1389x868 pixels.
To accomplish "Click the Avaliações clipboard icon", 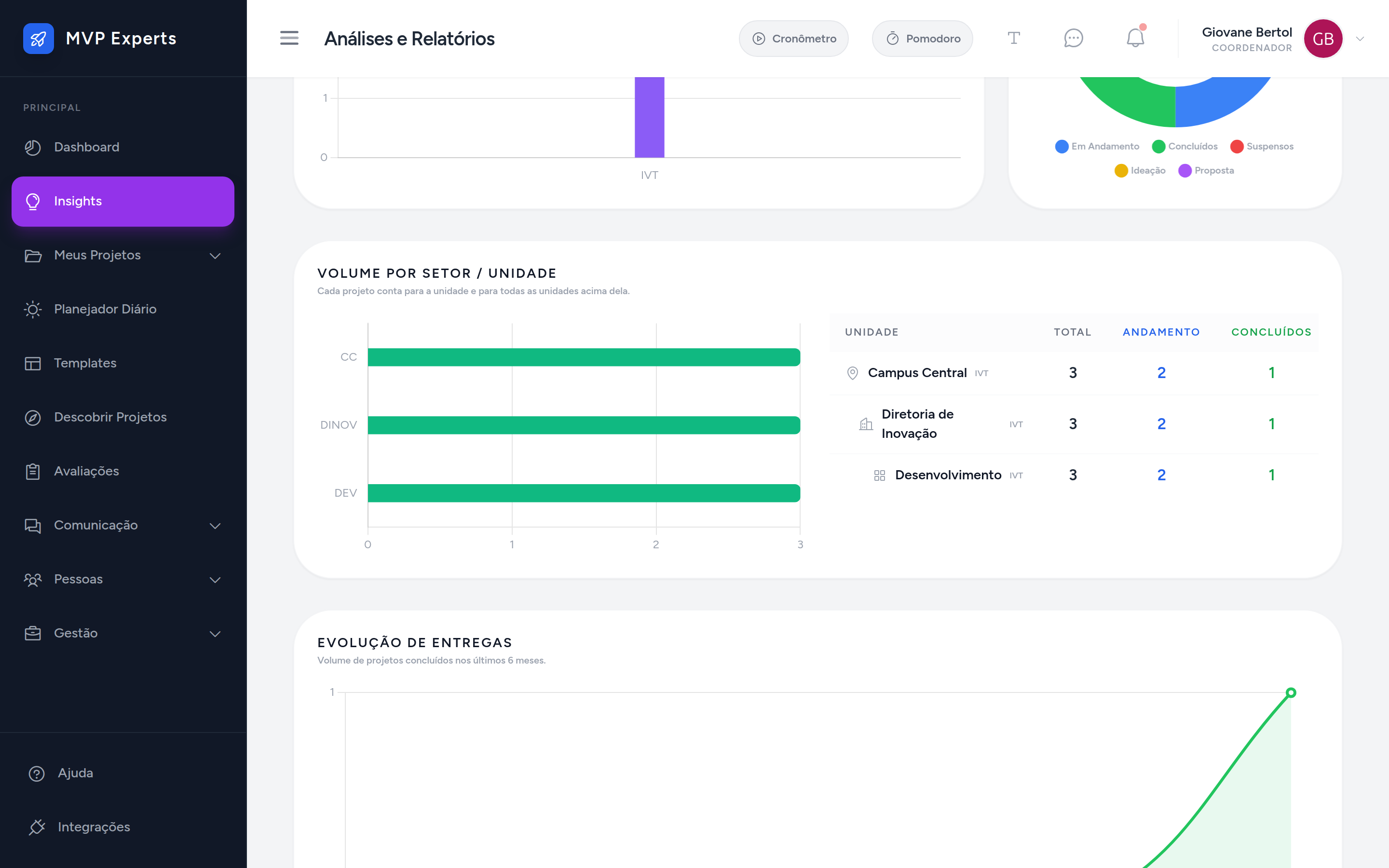I will (33, 471).
